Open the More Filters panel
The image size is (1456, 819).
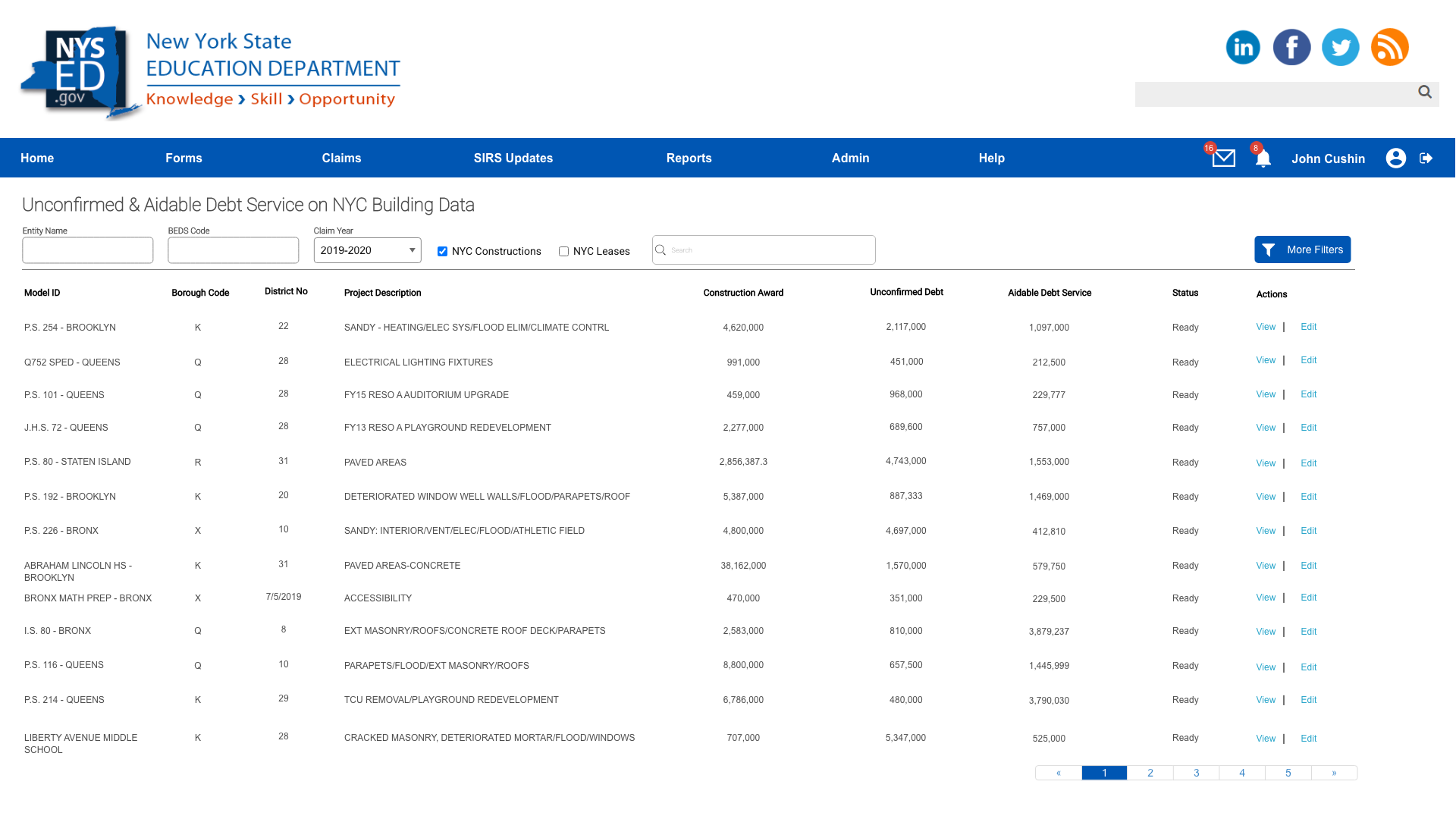click(1302, 249)
